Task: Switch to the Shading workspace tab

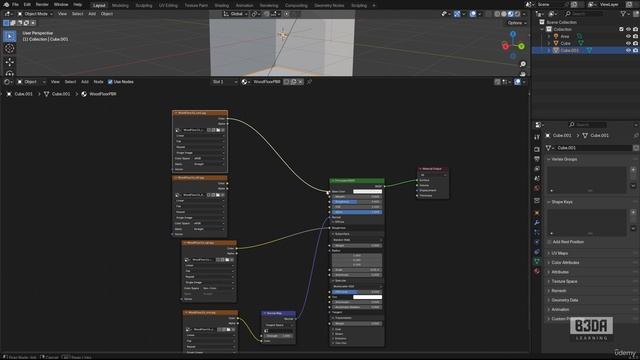Action: (222, 6)
